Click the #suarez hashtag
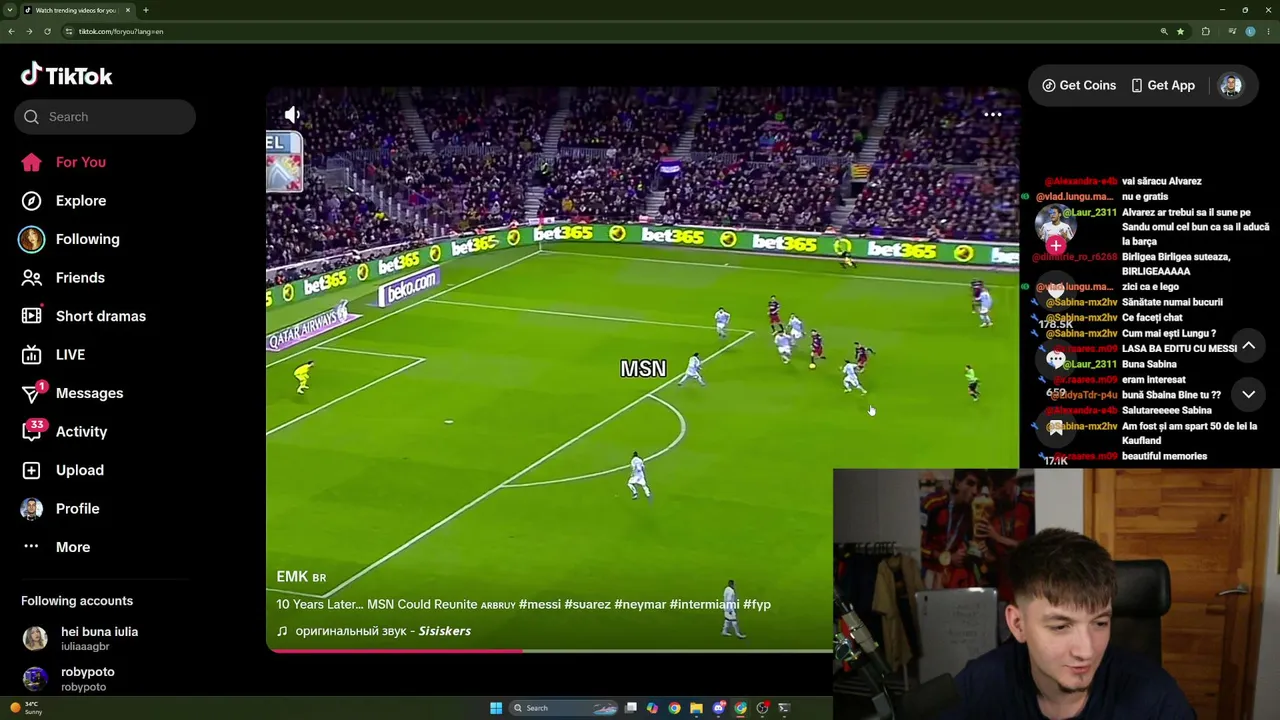 point(587,605)
